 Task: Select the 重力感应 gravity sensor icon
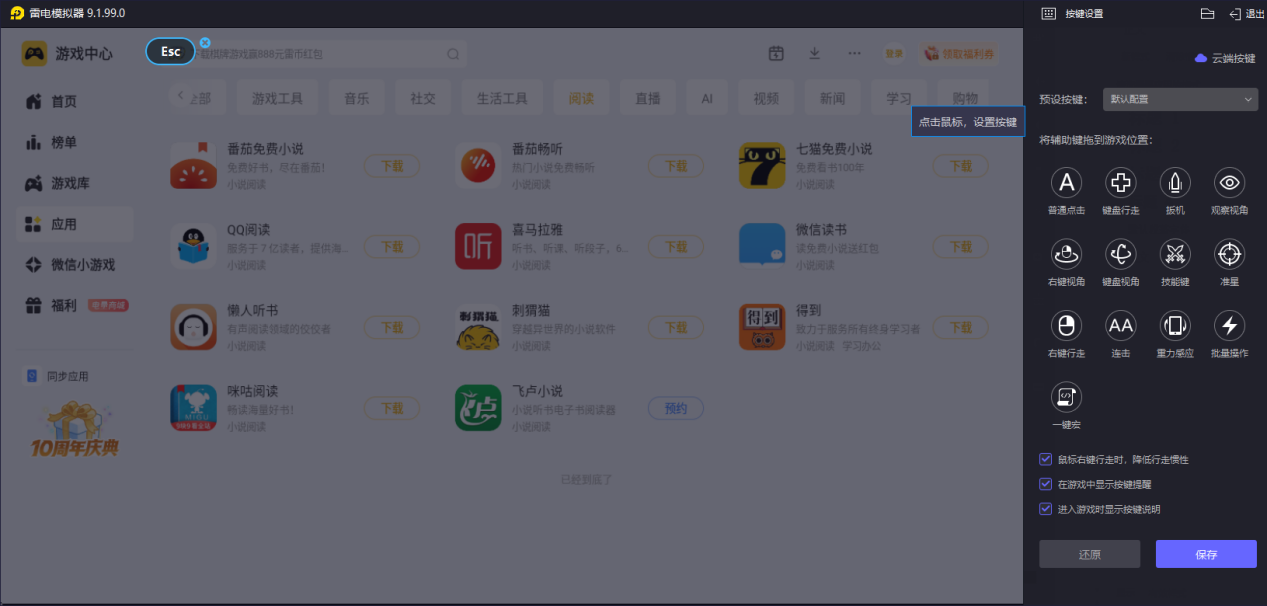(x=1175, y=325)
